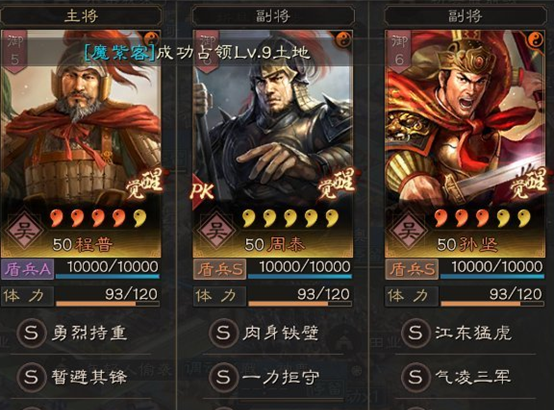Tap the yin-yang icon on 周泰's card
This screenshot has width=554, height=410.
[343, 40]
